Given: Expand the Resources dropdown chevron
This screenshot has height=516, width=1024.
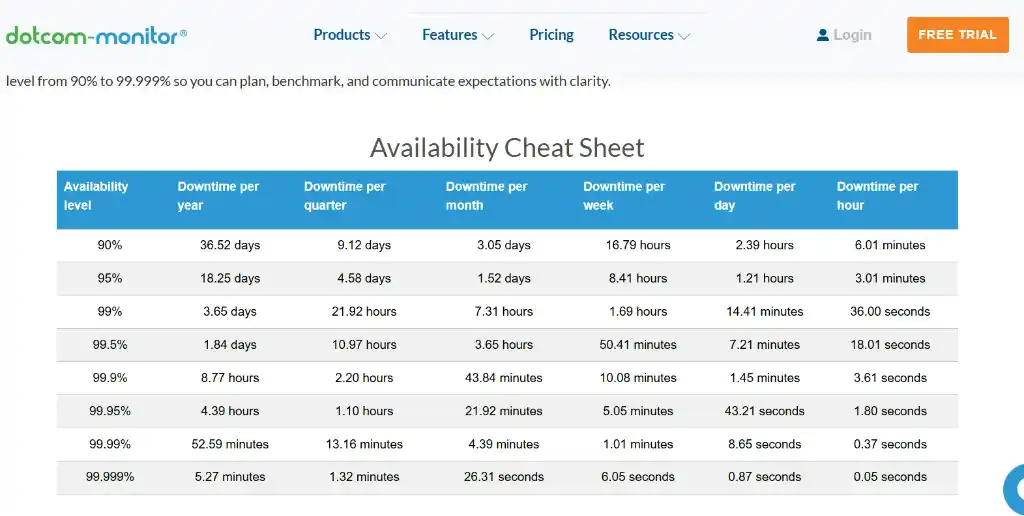Looking at the screenshot, I should tap(684, 36).
